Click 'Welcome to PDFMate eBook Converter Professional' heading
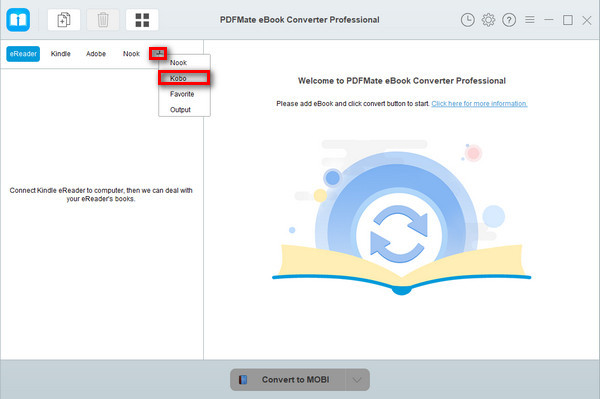Viewport: 600px width, 399px height. pos(402,81)
